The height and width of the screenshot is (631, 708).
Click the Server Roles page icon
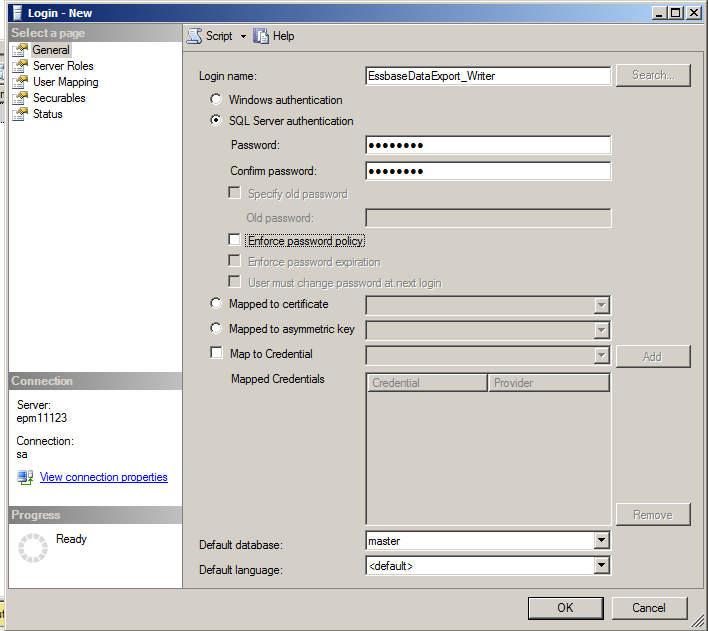coord(20,66)
